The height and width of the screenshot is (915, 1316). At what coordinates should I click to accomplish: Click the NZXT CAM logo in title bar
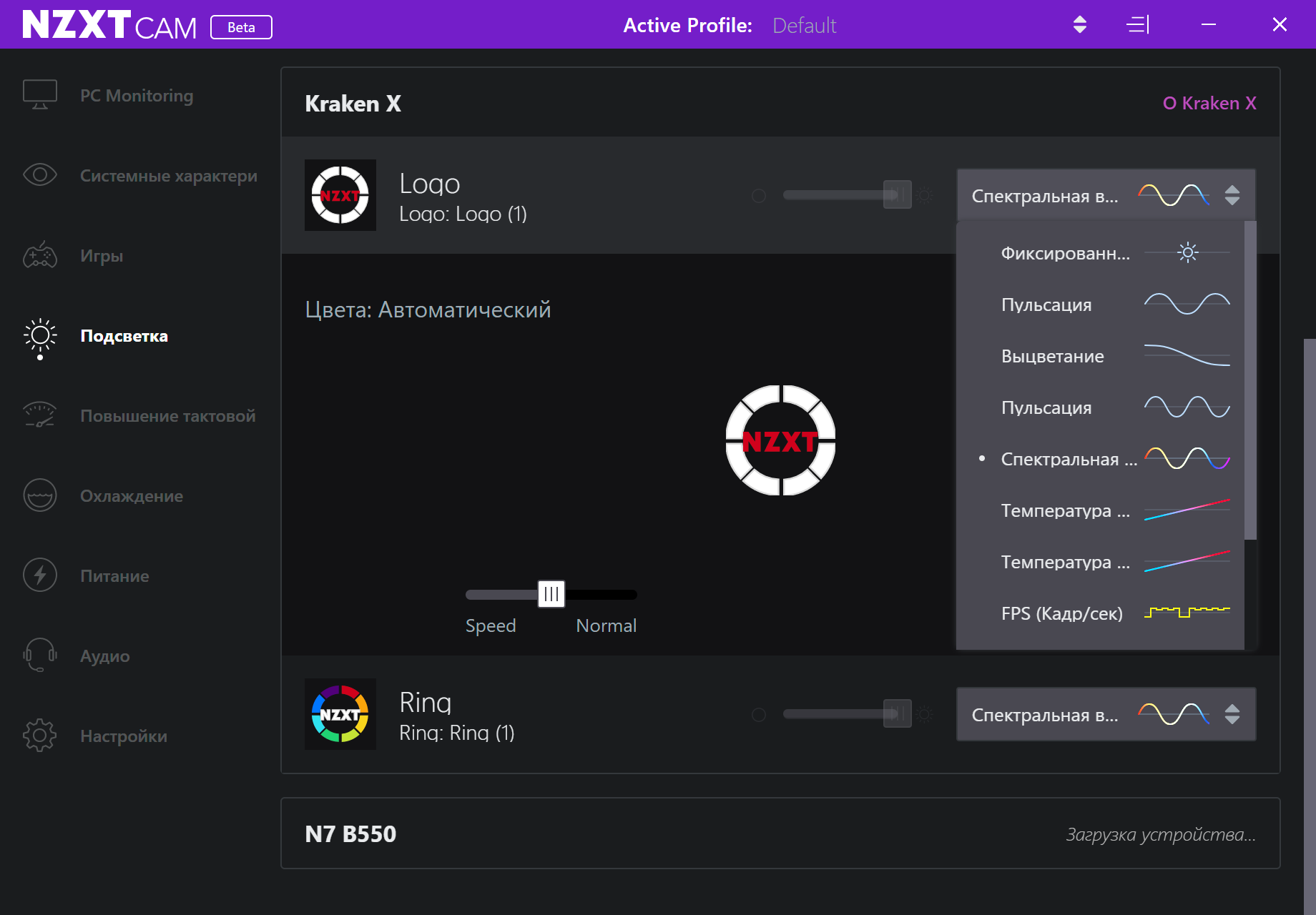click(x=109, y=25)
